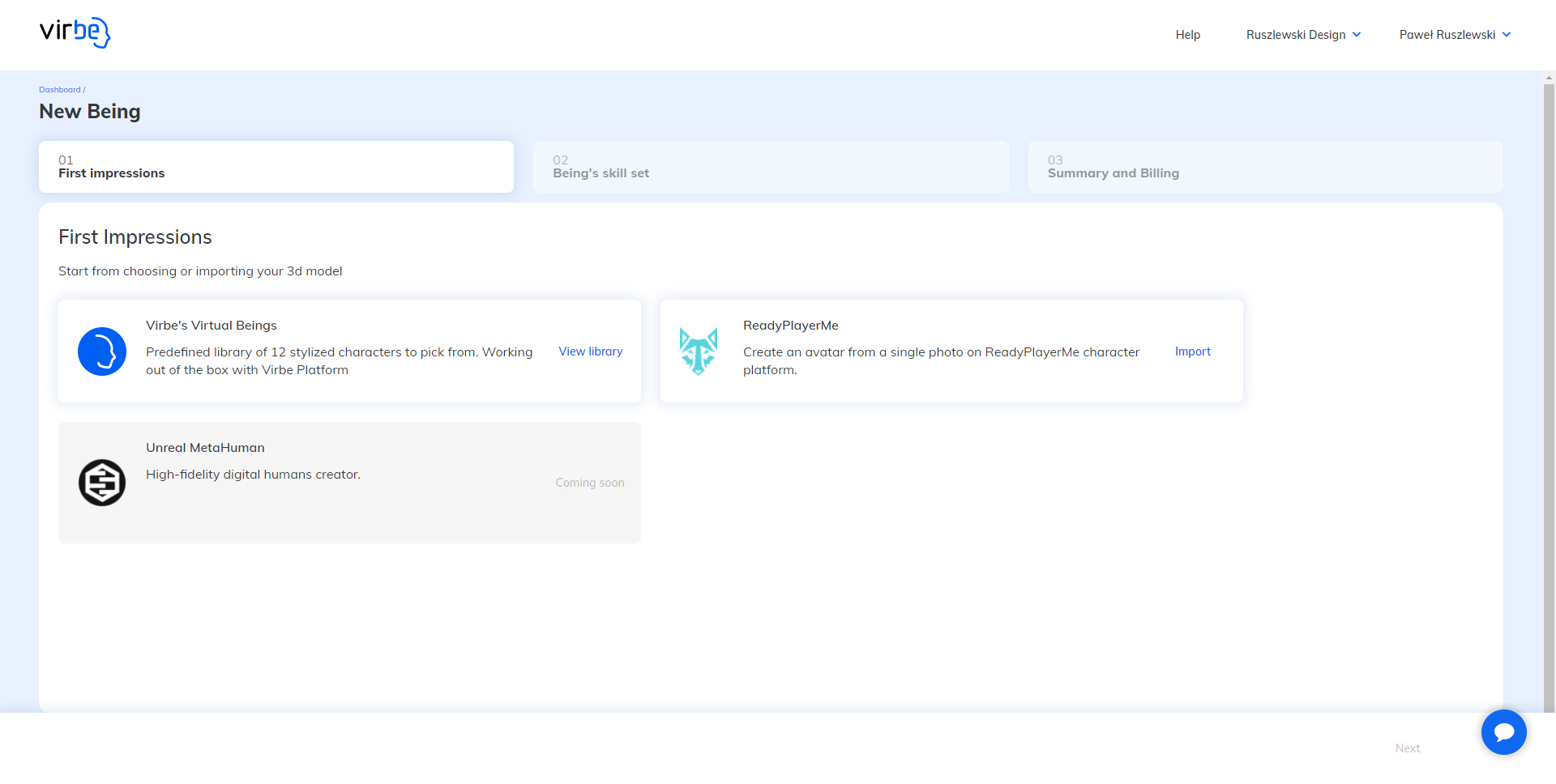Screen dimensions: 1556x784
Task: Click the ReadyPlayerMe wolf icon
Action: [x=699, y=352]
